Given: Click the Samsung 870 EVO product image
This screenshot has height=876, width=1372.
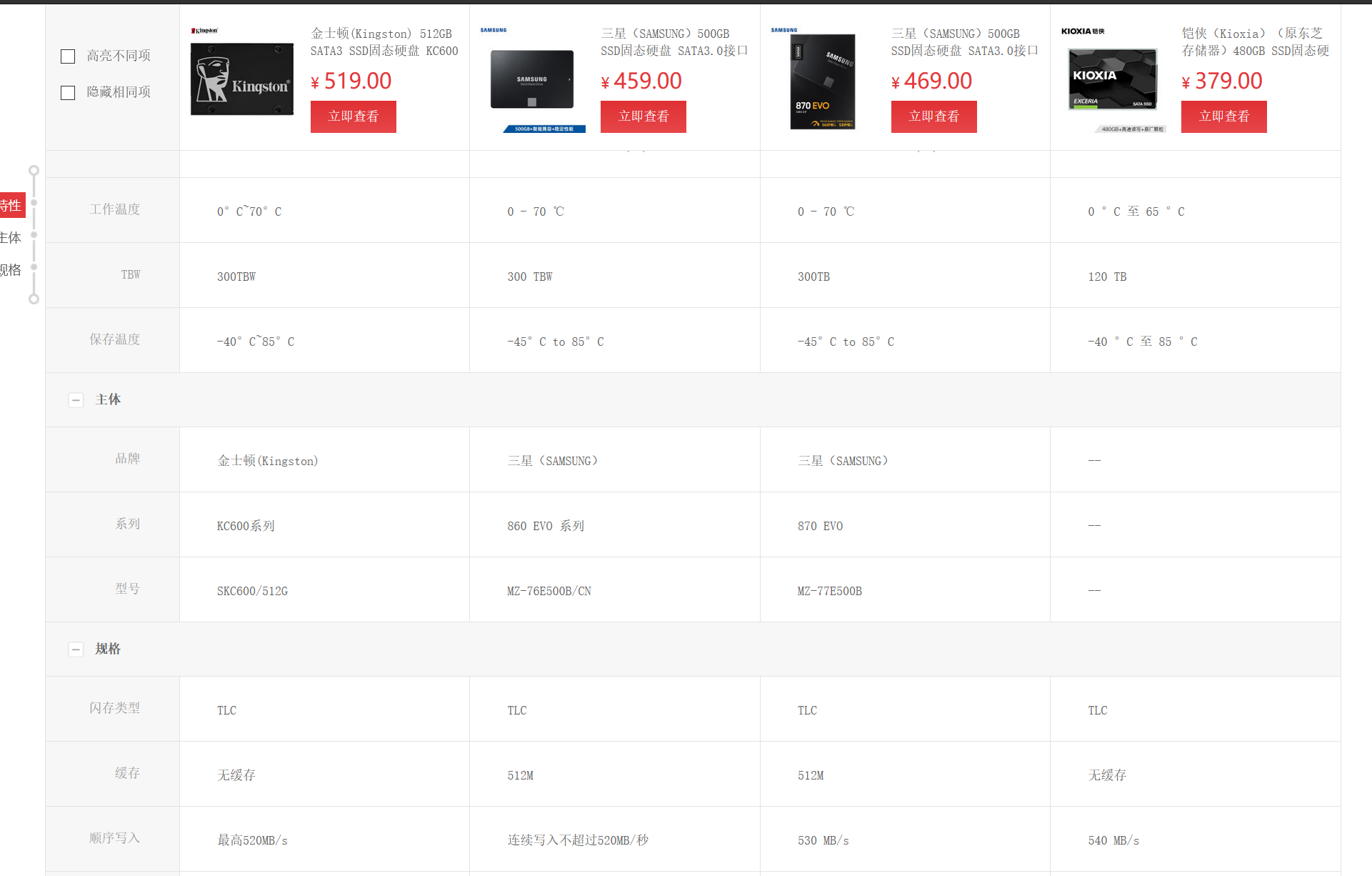Looking at the screenshot, I should click(x=822, y=81).
